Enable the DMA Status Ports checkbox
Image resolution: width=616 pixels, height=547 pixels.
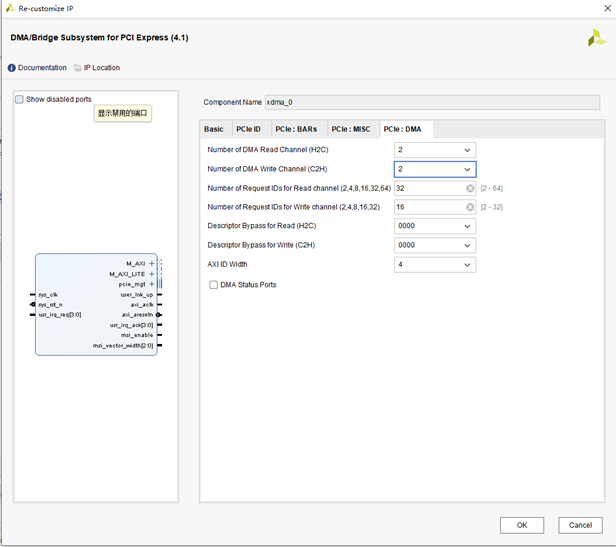pyautogui.click(x=213, y=285)
